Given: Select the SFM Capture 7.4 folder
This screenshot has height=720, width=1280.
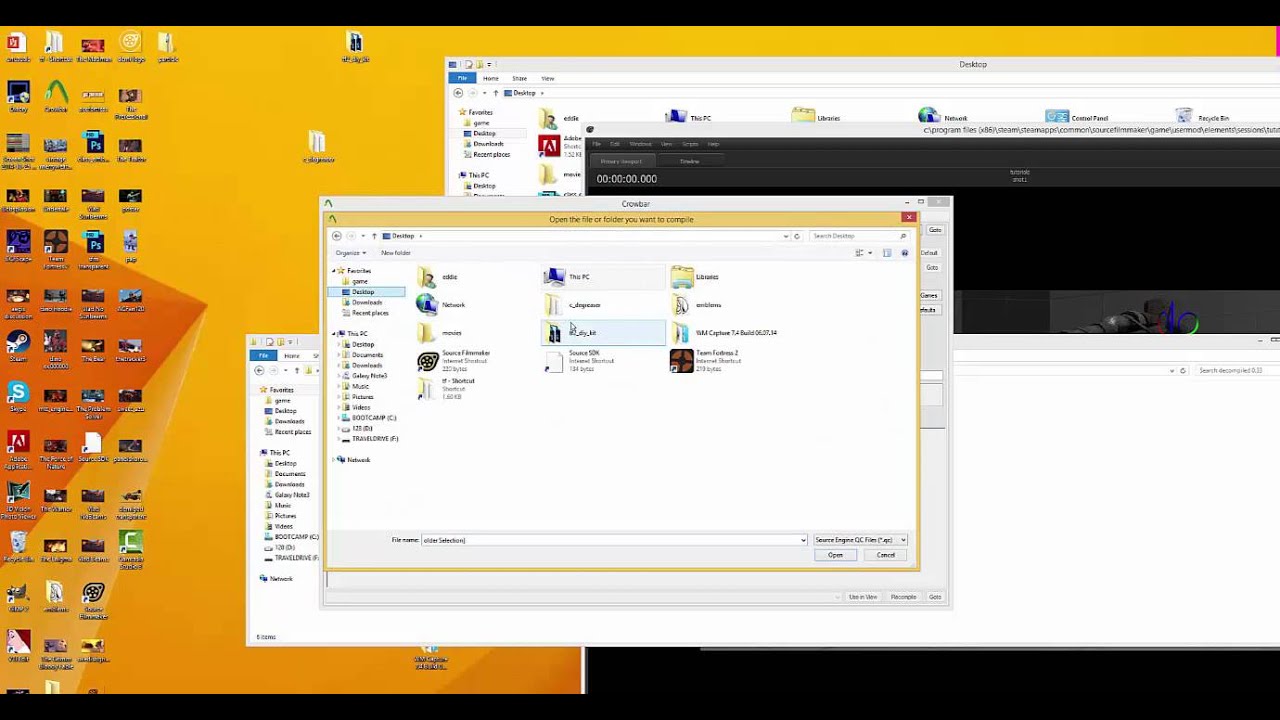Looking at the screenshot, I should click(724, 333).
